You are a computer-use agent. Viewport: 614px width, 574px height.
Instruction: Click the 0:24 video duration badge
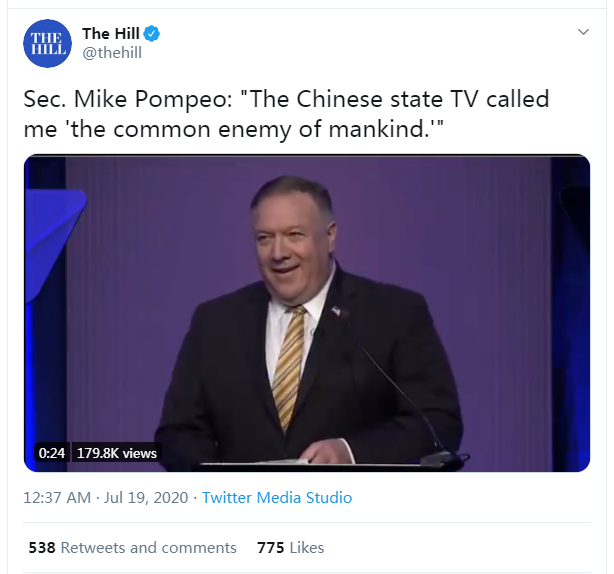click(52, 453)
